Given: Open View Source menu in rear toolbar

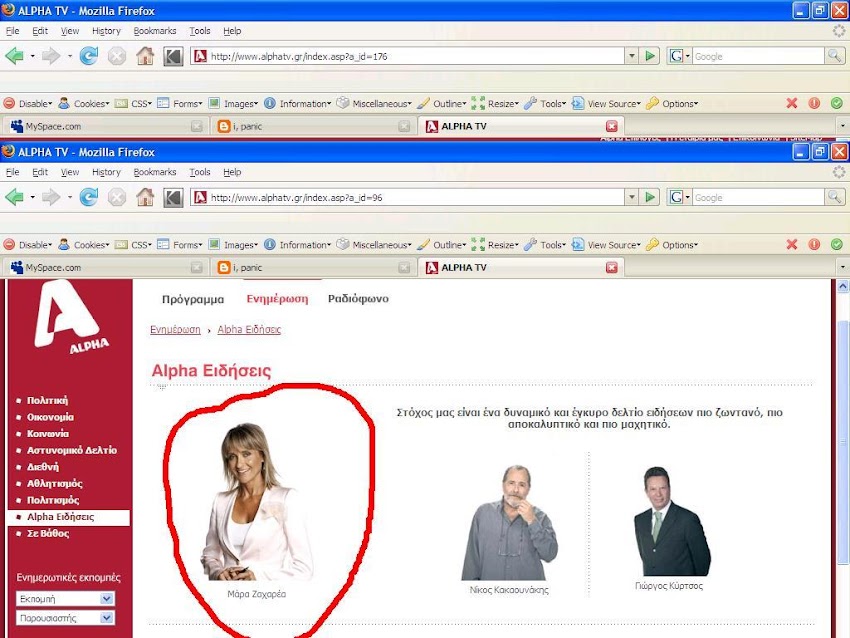Looking at the screenshot, I should point(607,104).
